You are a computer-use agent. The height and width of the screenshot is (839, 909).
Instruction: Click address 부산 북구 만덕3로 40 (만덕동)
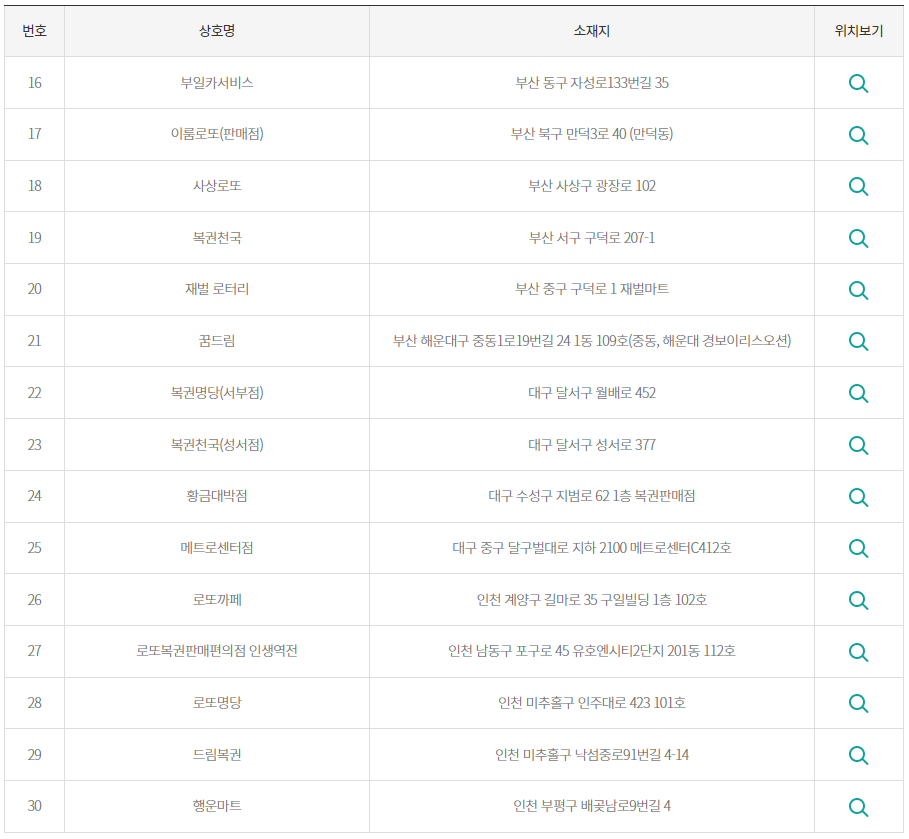(x=592, y=134)
